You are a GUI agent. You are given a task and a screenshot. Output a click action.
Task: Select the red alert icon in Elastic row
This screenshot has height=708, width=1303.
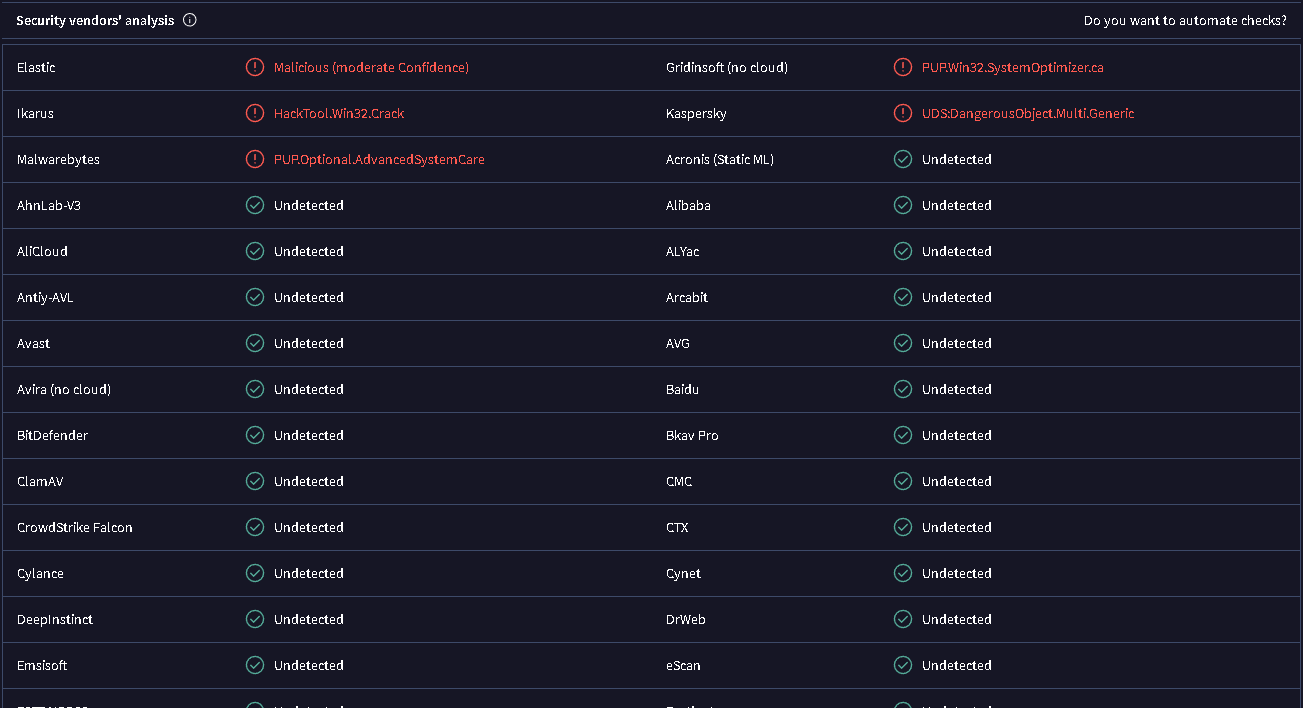(x=255, y=67)
